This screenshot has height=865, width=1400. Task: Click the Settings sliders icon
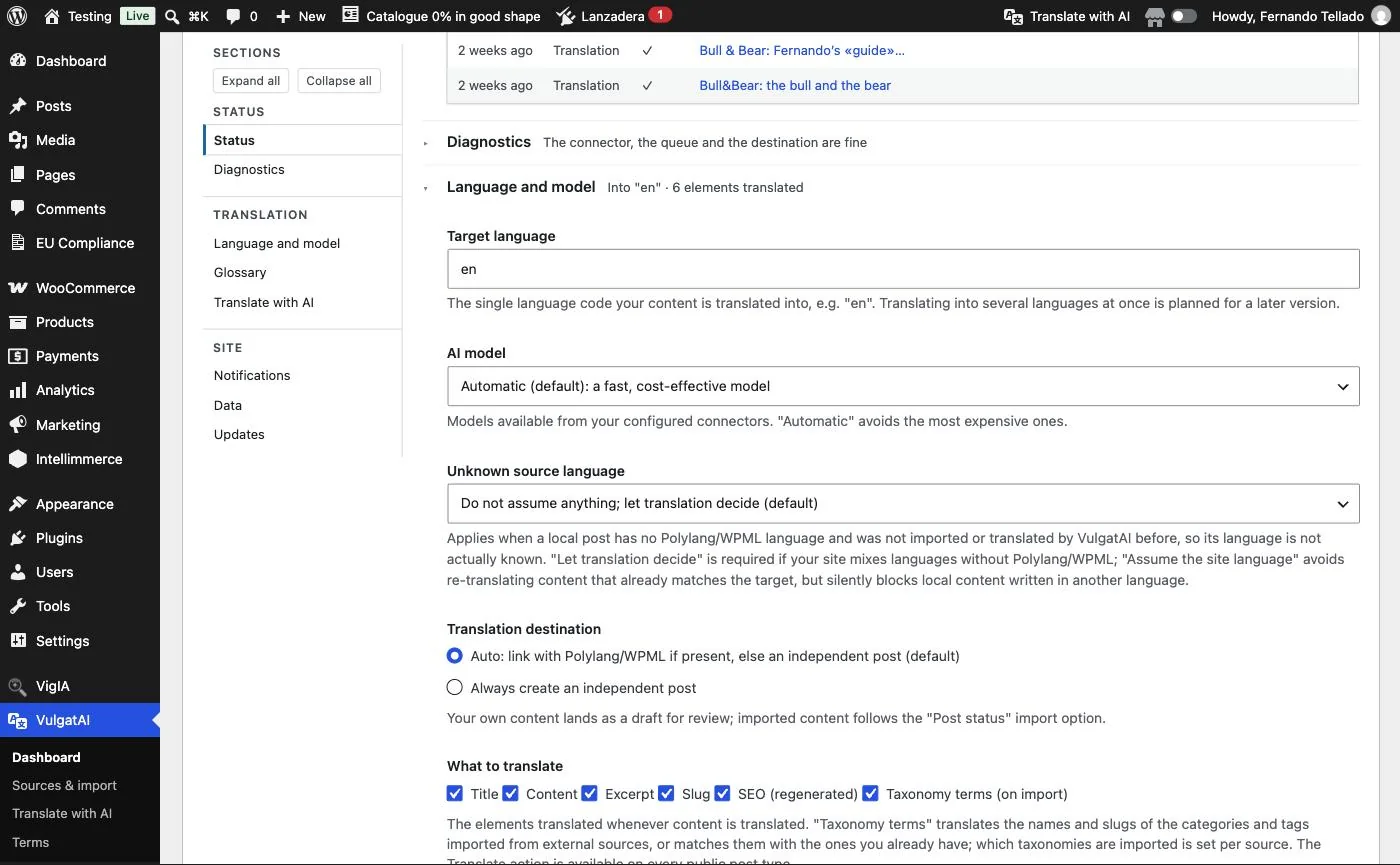18,641
